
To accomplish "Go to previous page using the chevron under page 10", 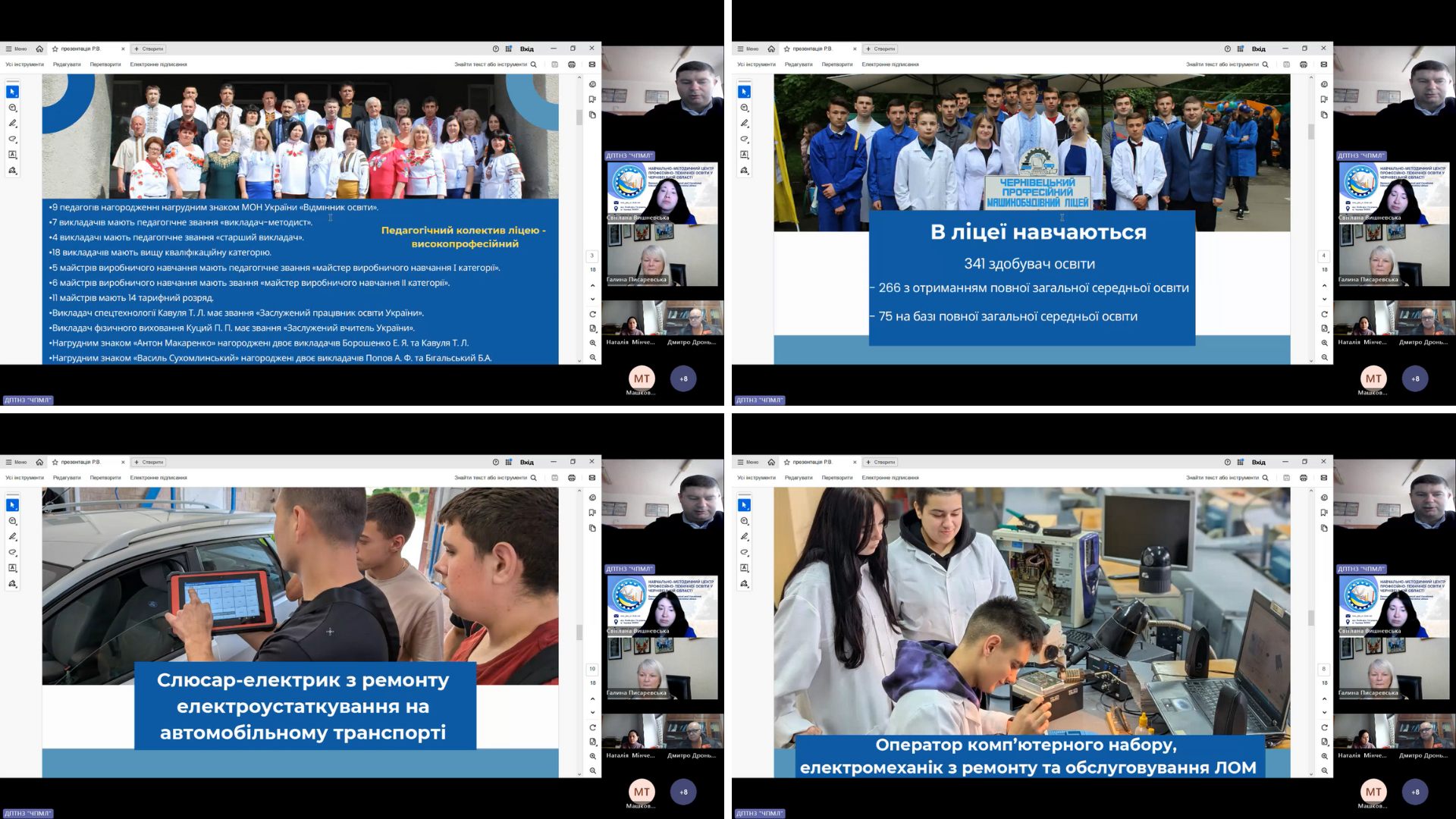I will click(x=592, y=698).
